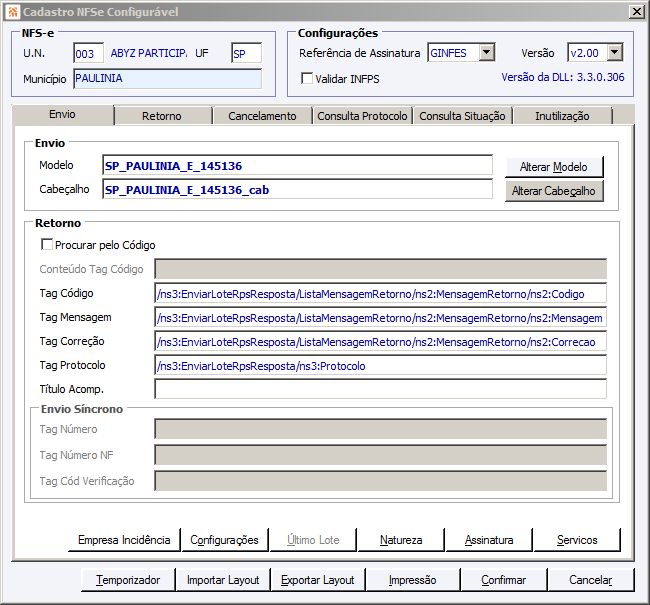Focus the U.N. field containing 003
Screen dimensions: 650x605
point(88,53)
